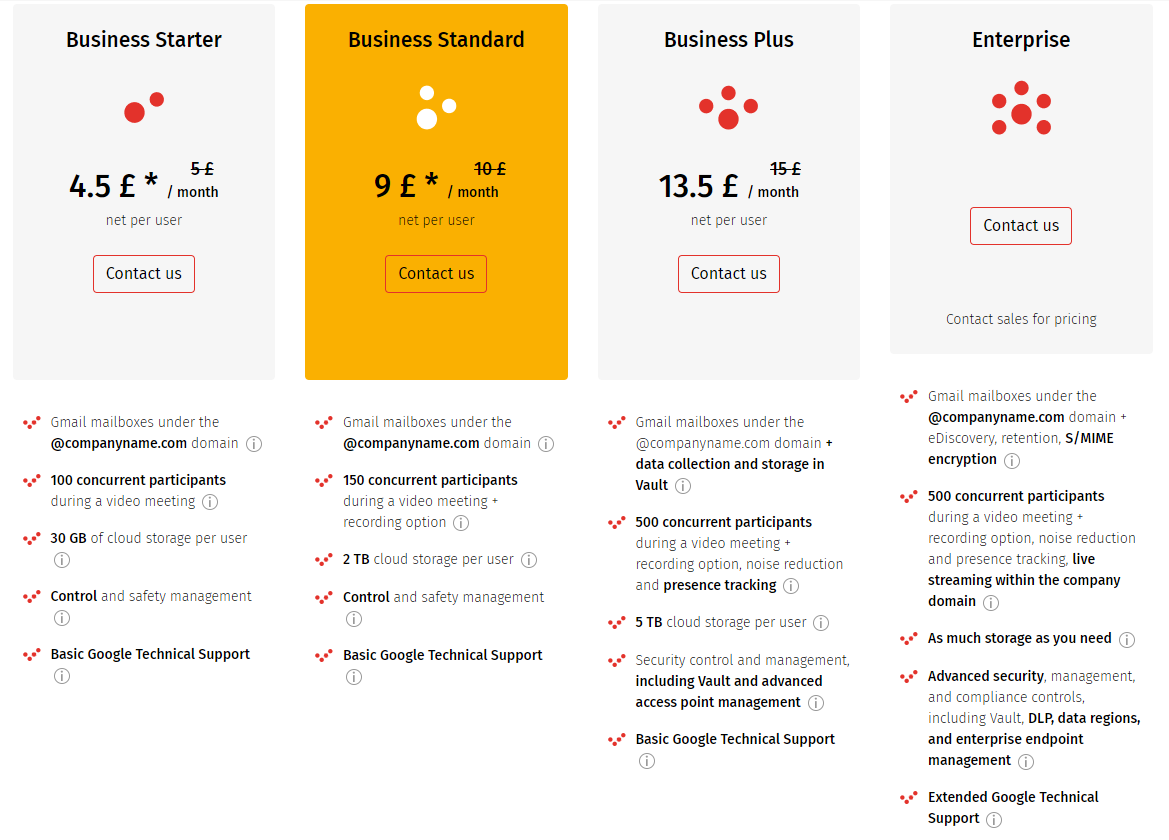
Task: Click info icon after Standard recording option
Action: [461, 523]
